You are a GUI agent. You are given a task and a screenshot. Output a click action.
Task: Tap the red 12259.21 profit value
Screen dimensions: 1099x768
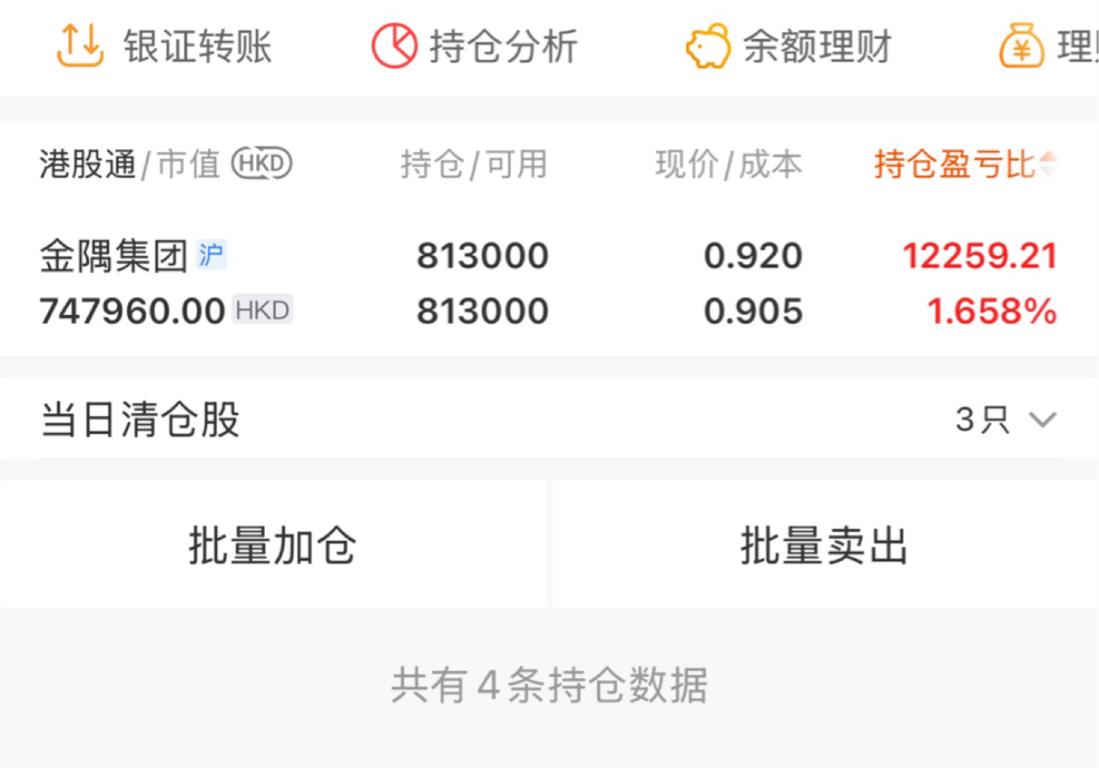pos(979,257)
